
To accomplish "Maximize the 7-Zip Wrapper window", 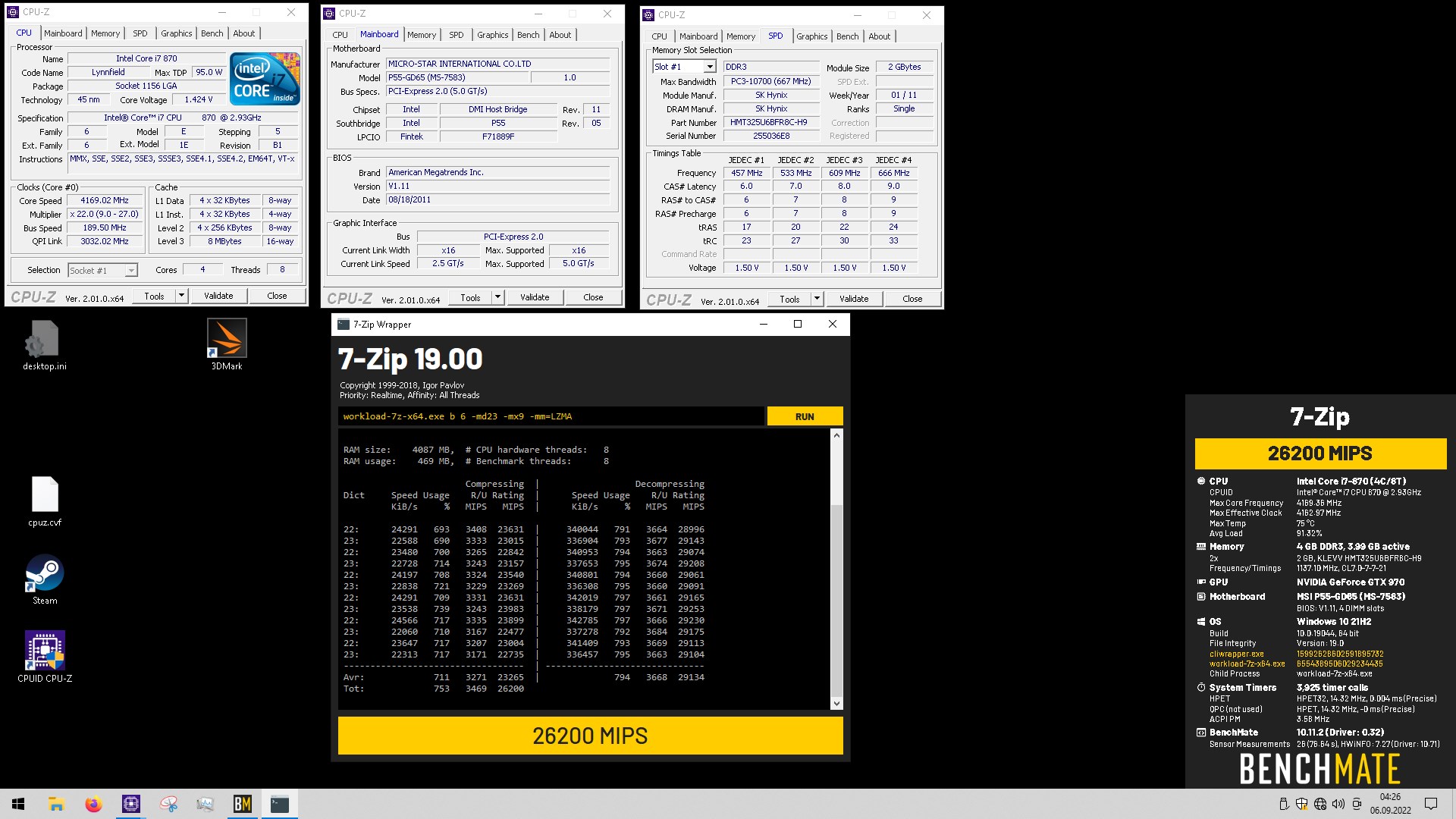I will pos(797,324).
